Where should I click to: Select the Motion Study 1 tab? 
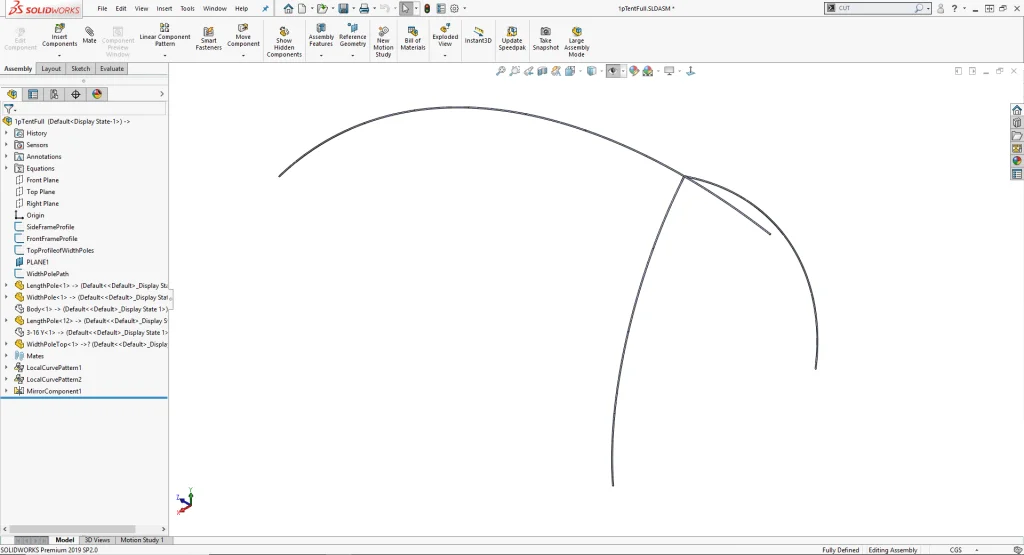pos(141,540)
